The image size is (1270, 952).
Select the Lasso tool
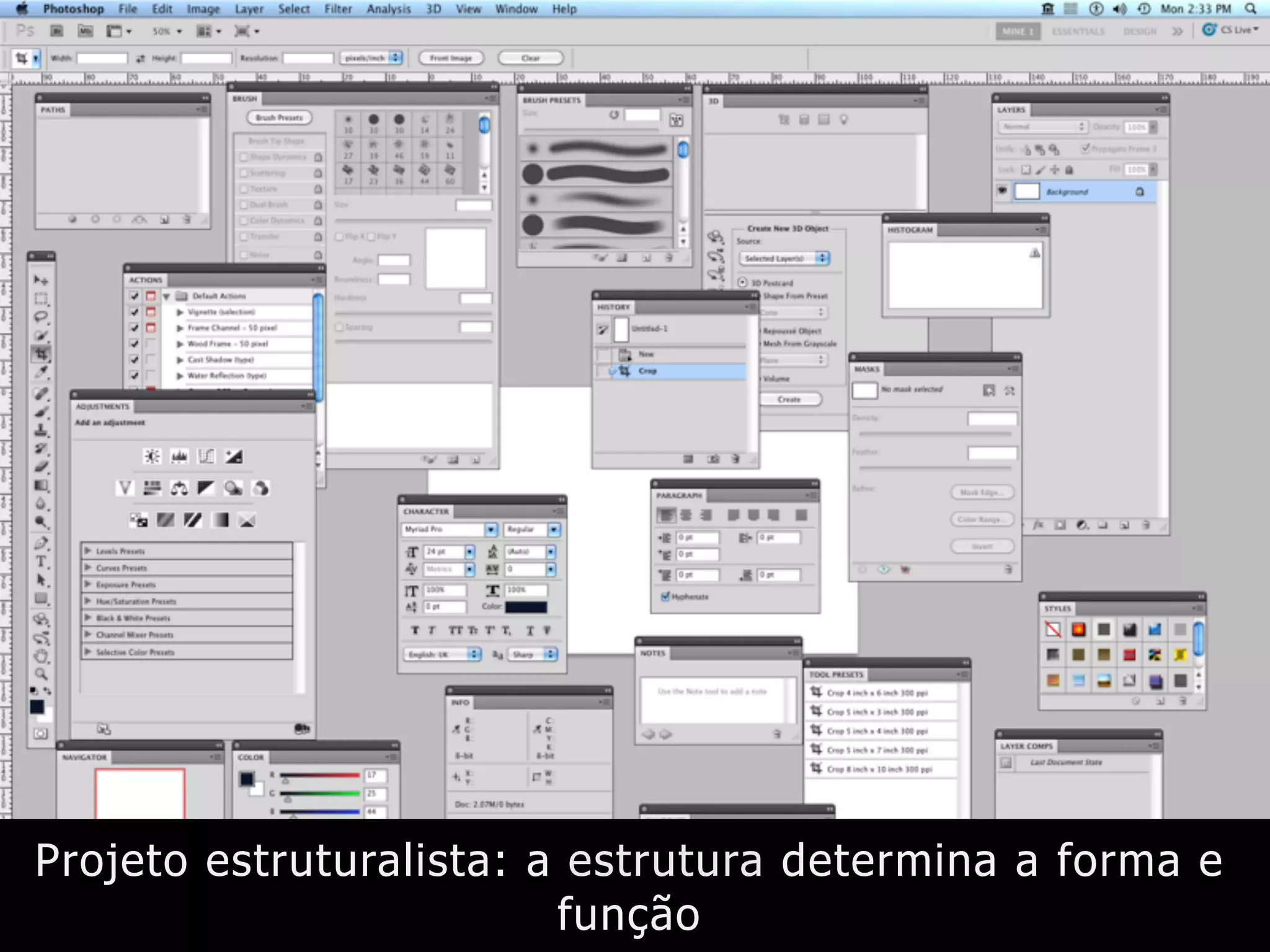(x=41, y=317)
